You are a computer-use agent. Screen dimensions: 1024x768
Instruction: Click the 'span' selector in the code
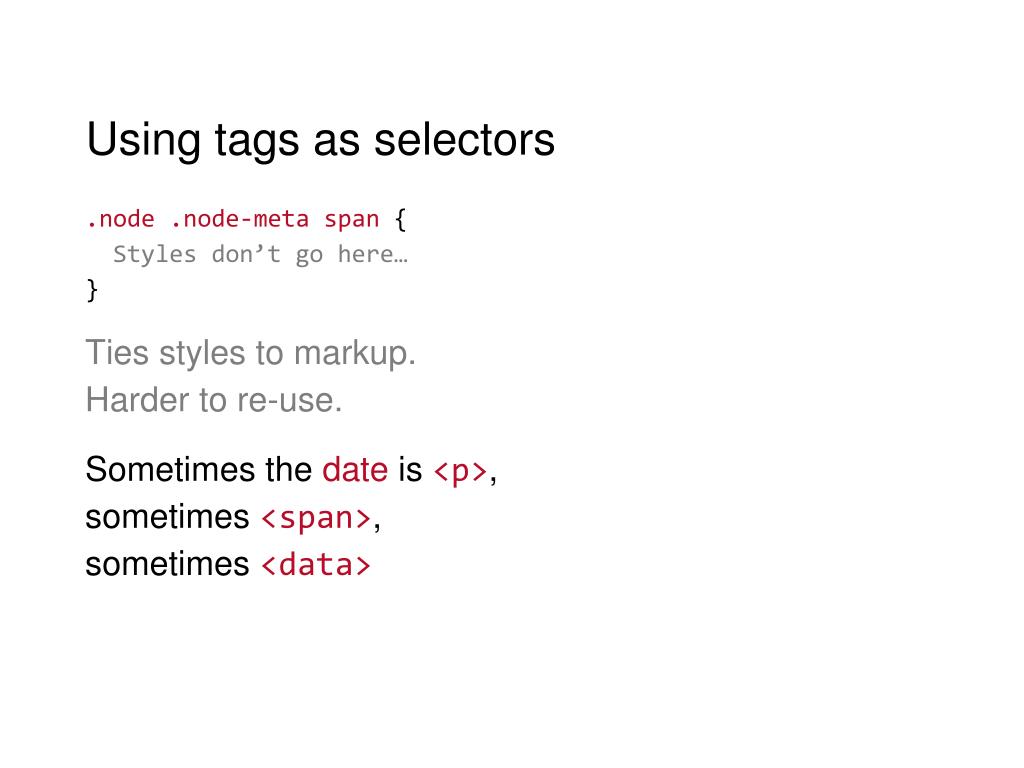(351, 220)
